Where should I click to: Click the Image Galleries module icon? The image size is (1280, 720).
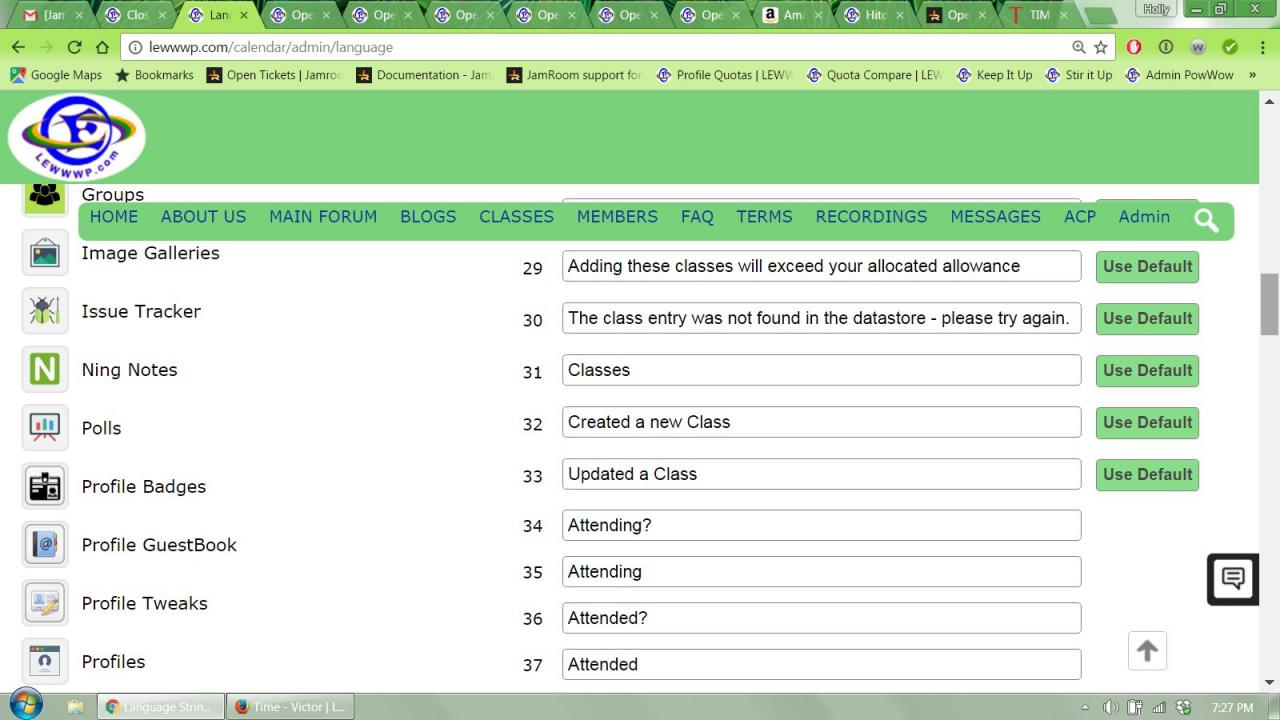point(45,254)
